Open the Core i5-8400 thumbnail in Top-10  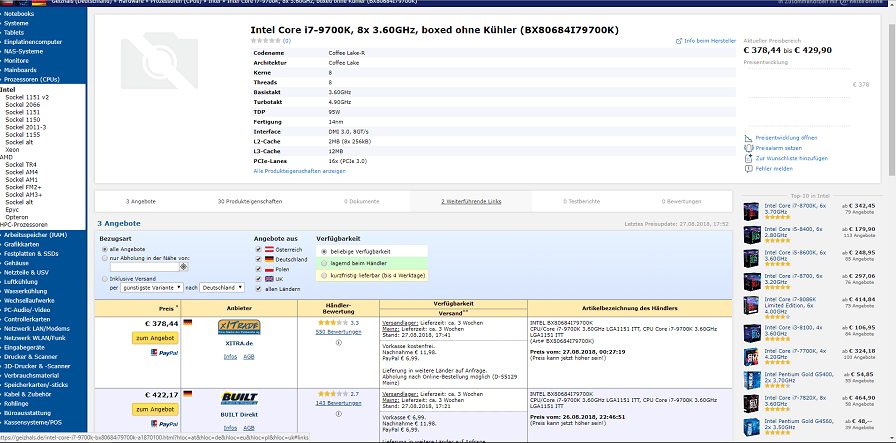(x=750, y=236)
